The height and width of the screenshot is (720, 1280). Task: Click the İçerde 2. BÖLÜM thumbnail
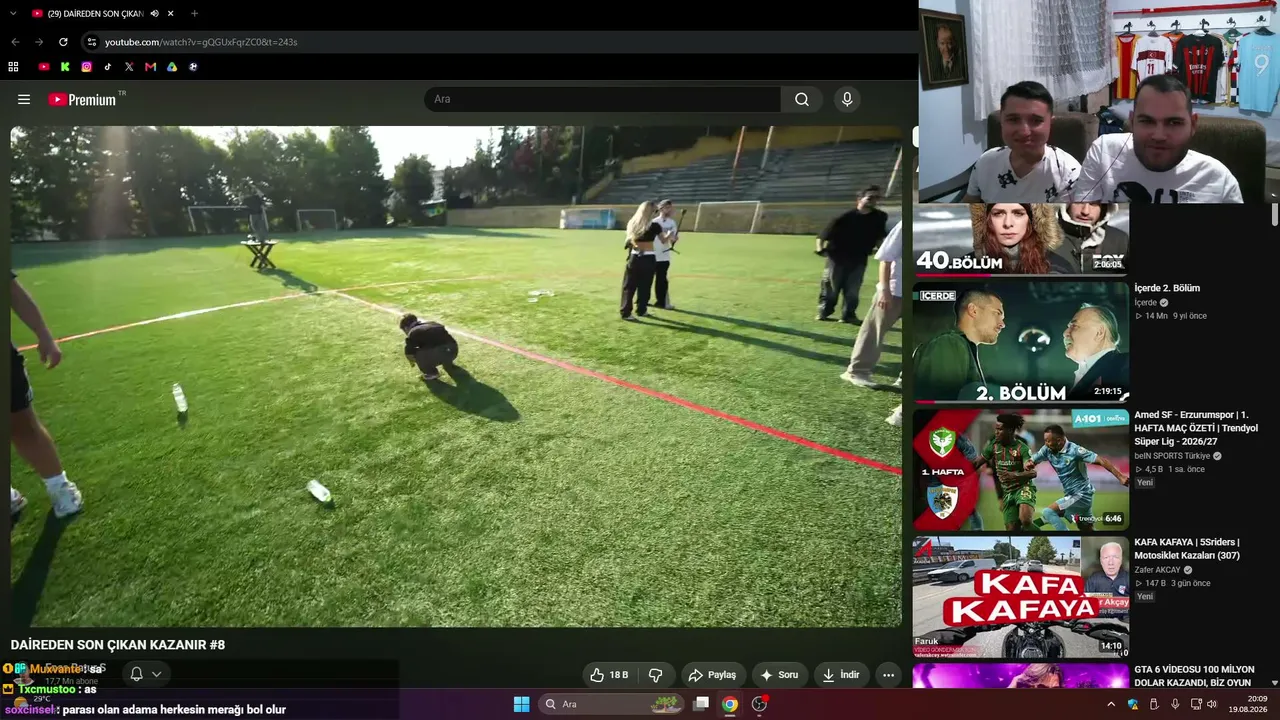(x=1020, y=342)
